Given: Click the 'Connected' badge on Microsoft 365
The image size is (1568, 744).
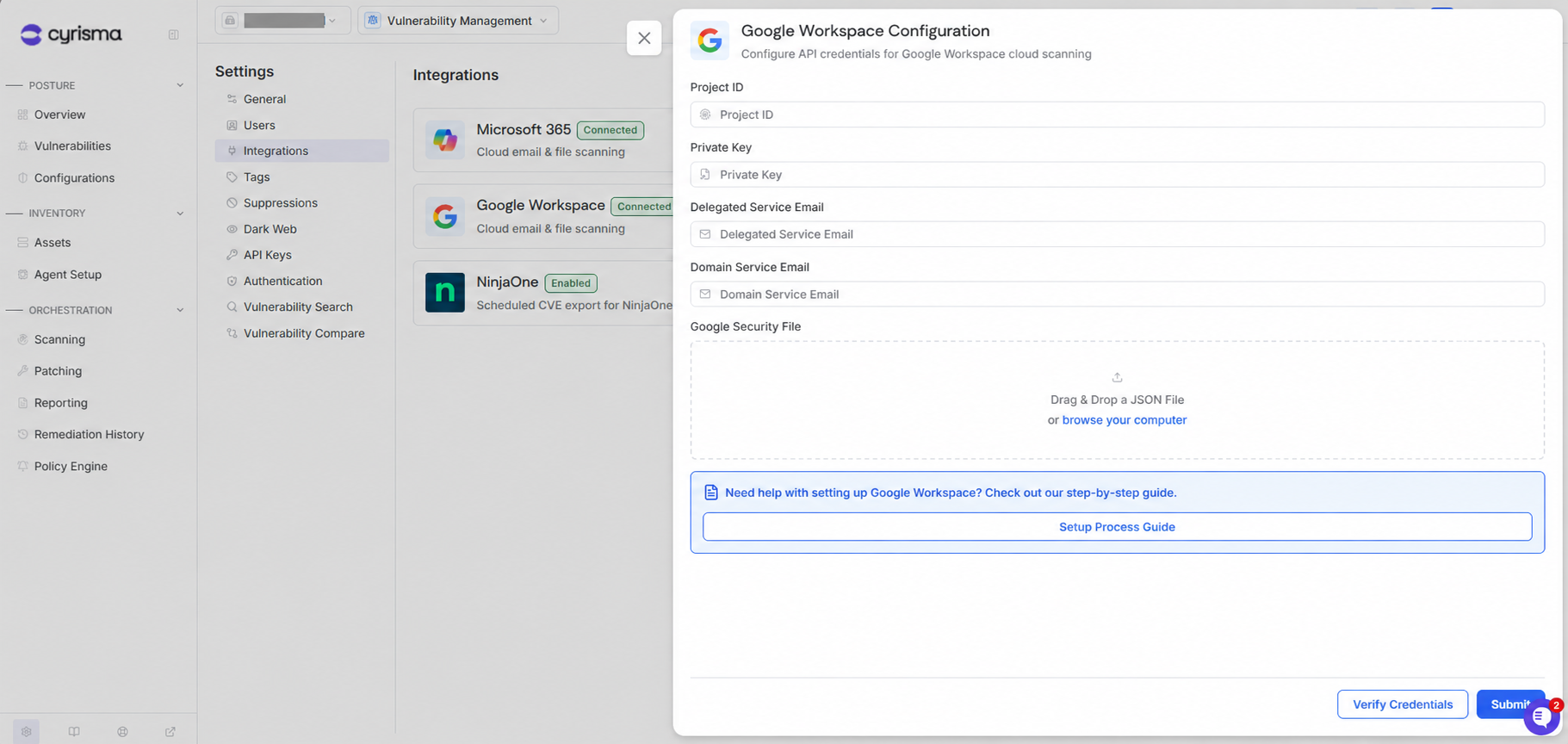Looking at the screenshot, I should coord(610,130).
